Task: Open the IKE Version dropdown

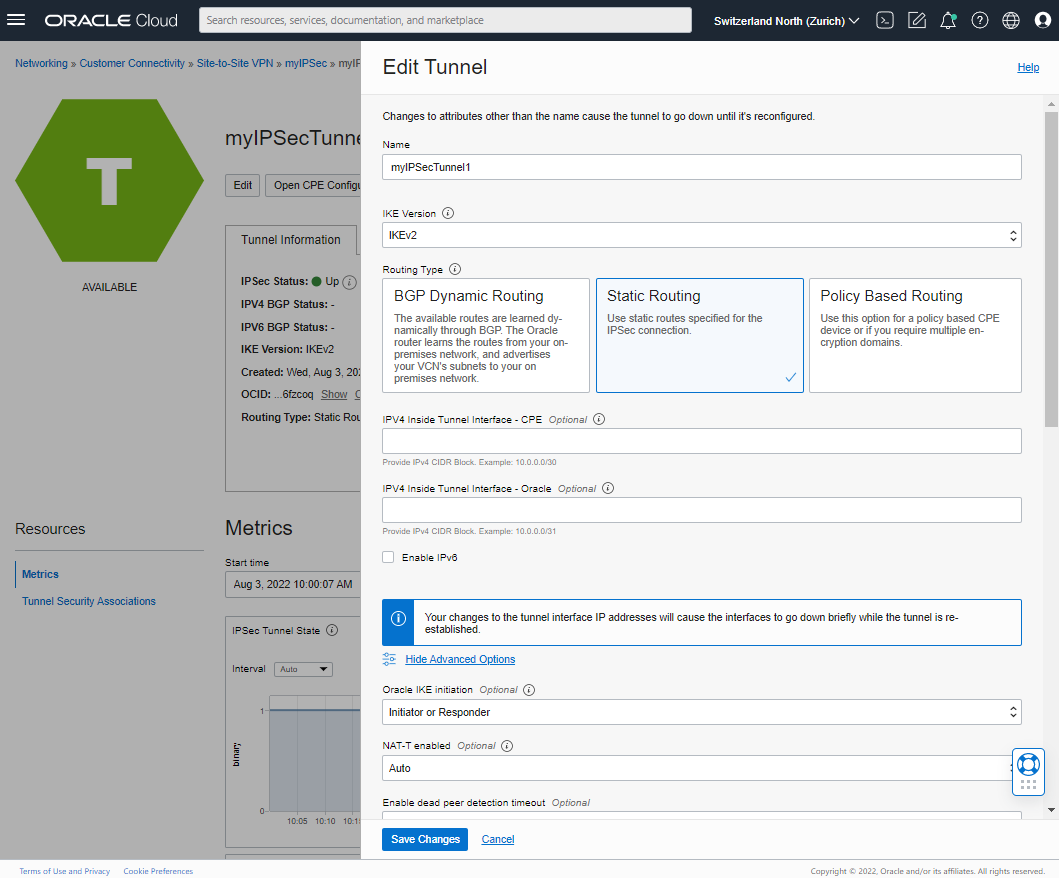Action: 701,235
